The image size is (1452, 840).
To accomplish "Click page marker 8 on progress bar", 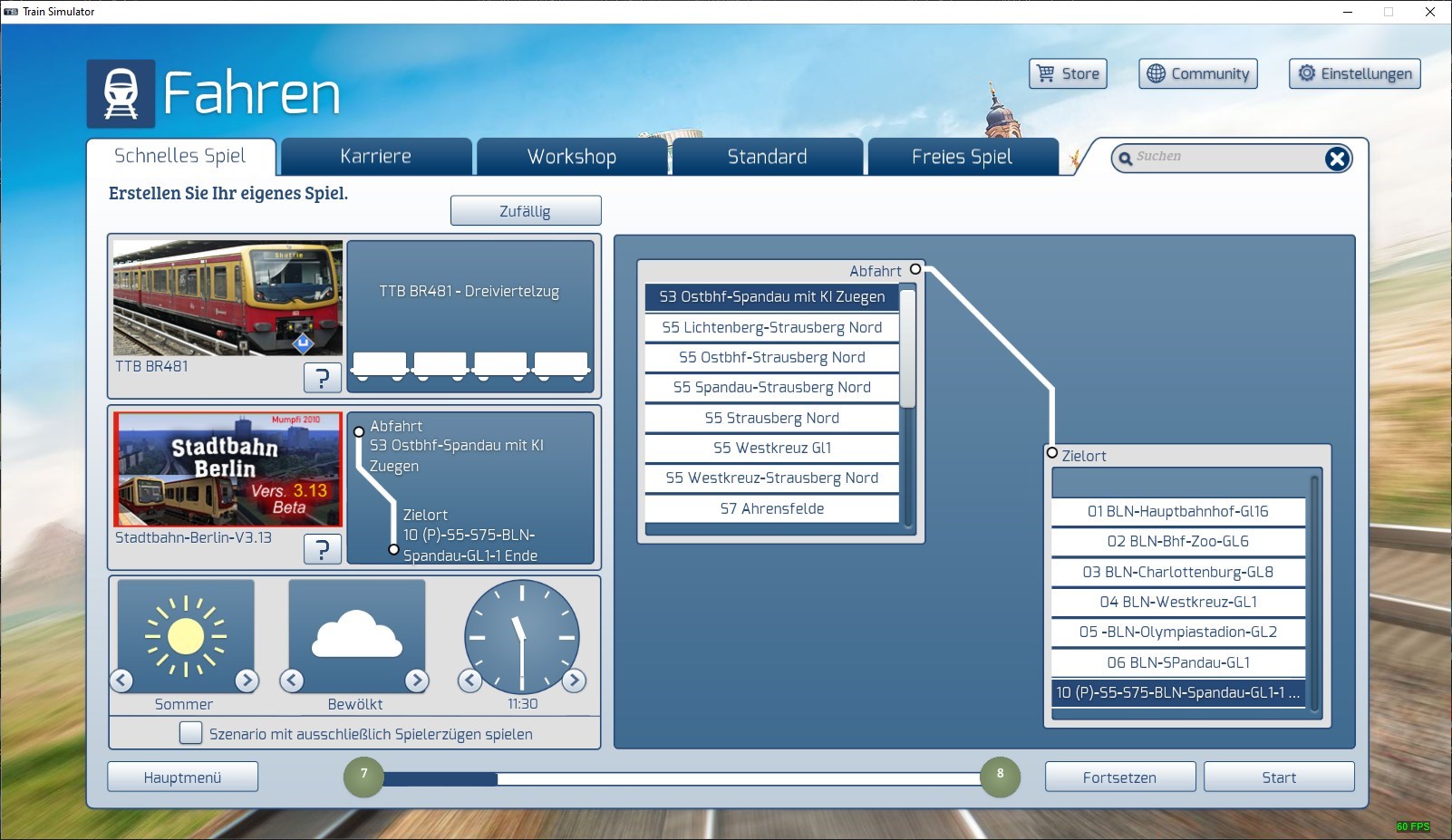I will (x=1001, y=777).
